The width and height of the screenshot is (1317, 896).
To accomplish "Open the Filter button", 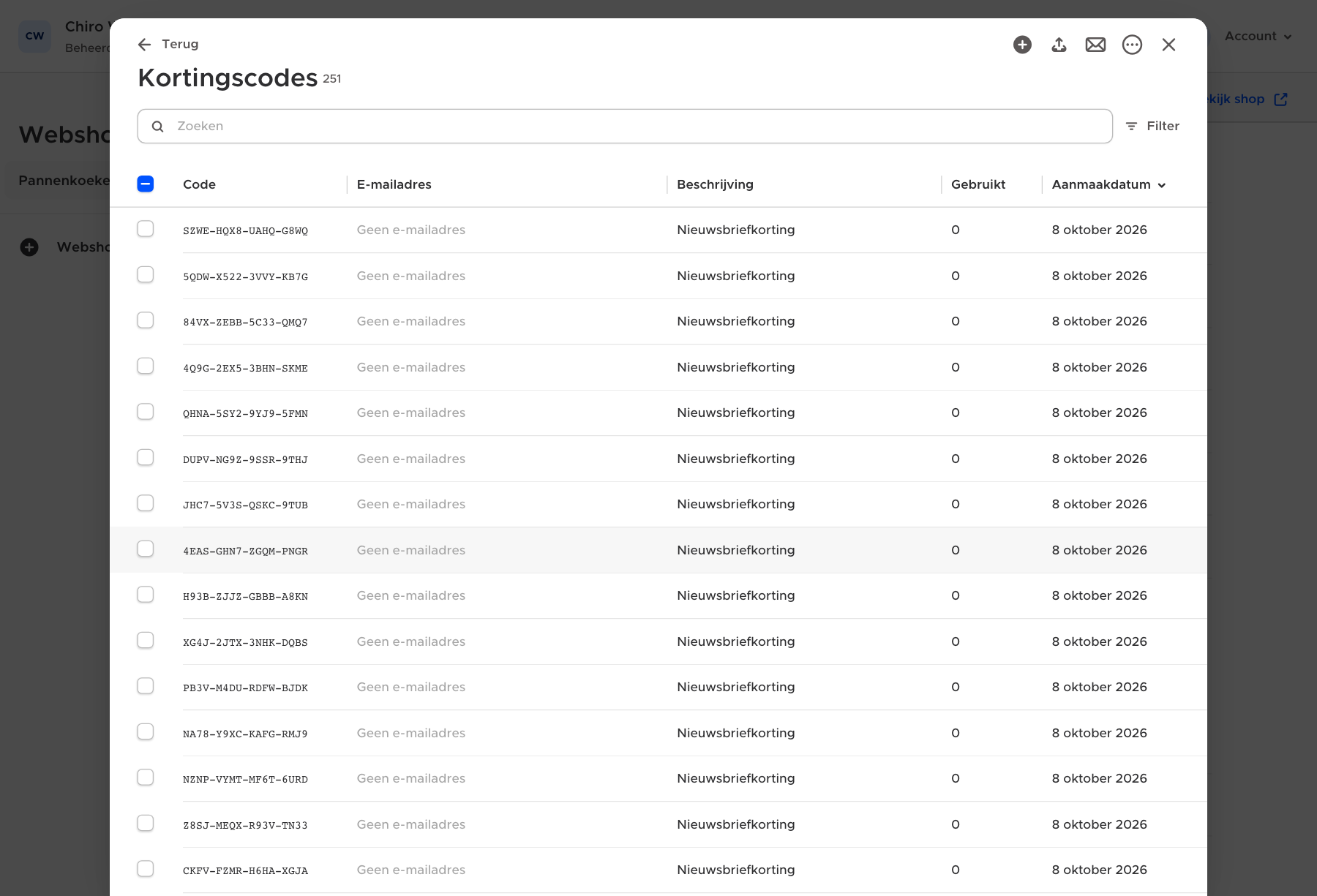I will pos(1152,126).
